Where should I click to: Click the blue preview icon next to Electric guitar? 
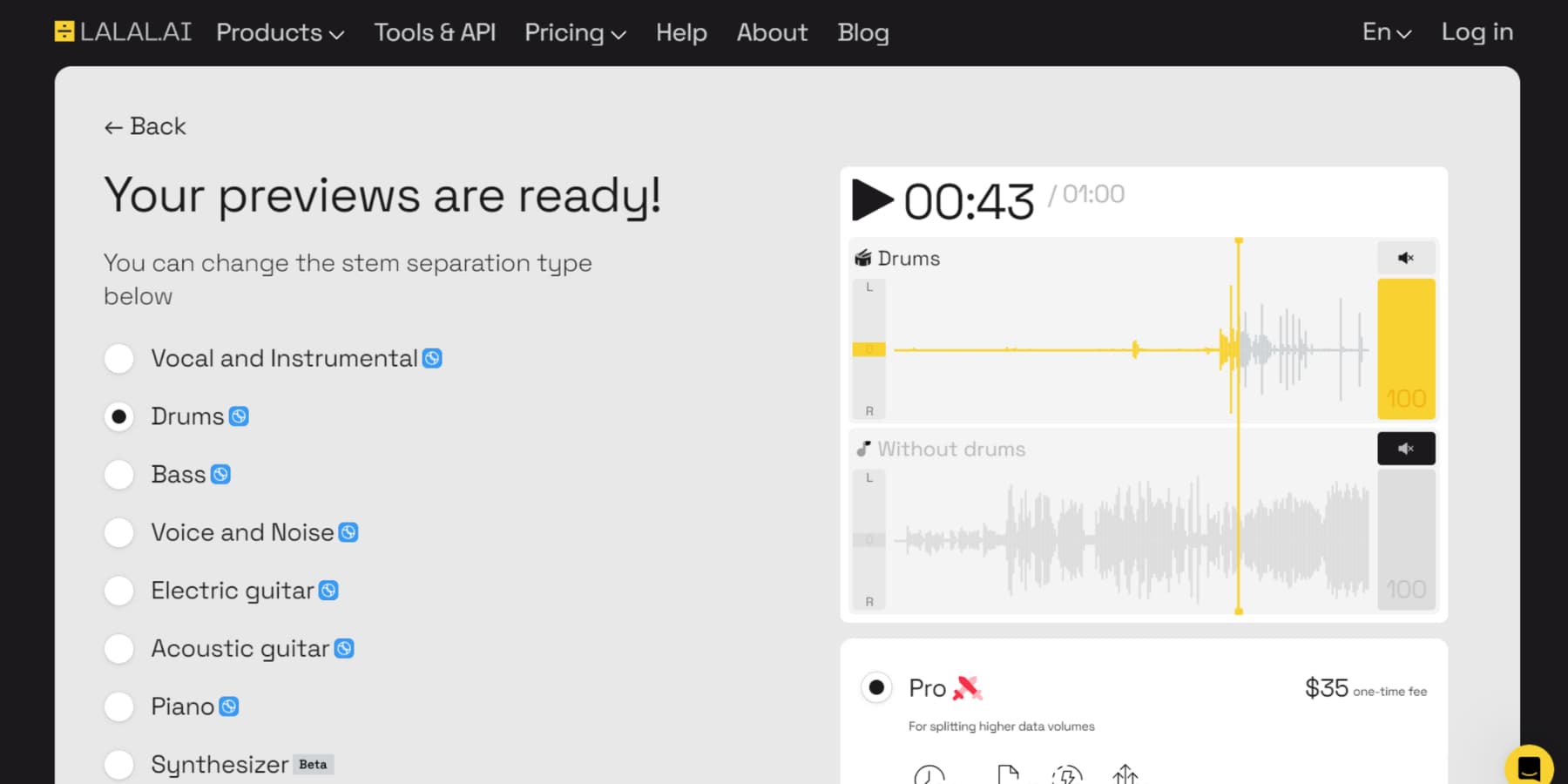click(328, 590)
